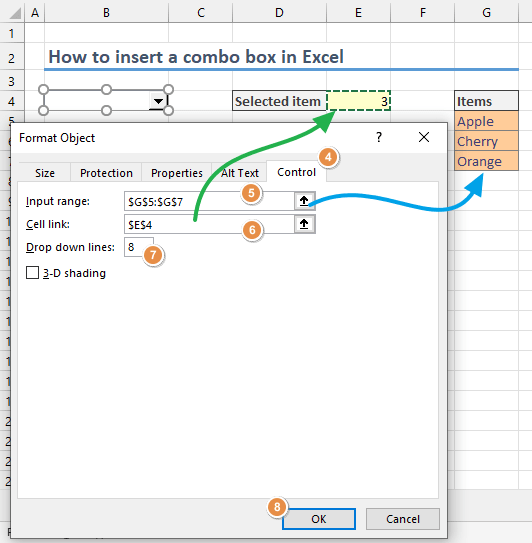Select column A header
This screenshot has height=543, width=532.
click(x=35, y=13)
